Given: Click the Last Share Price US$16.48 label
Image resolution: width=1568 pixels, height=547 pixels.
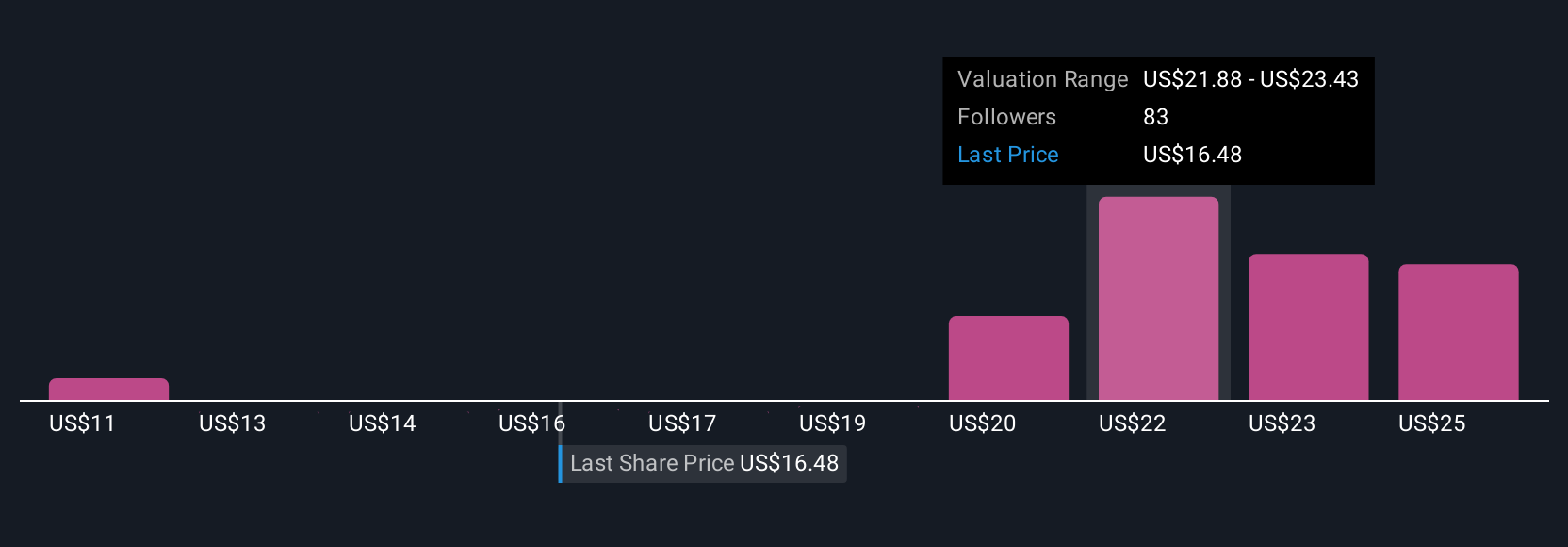Looking at the screenshot, I should [703, 463].
